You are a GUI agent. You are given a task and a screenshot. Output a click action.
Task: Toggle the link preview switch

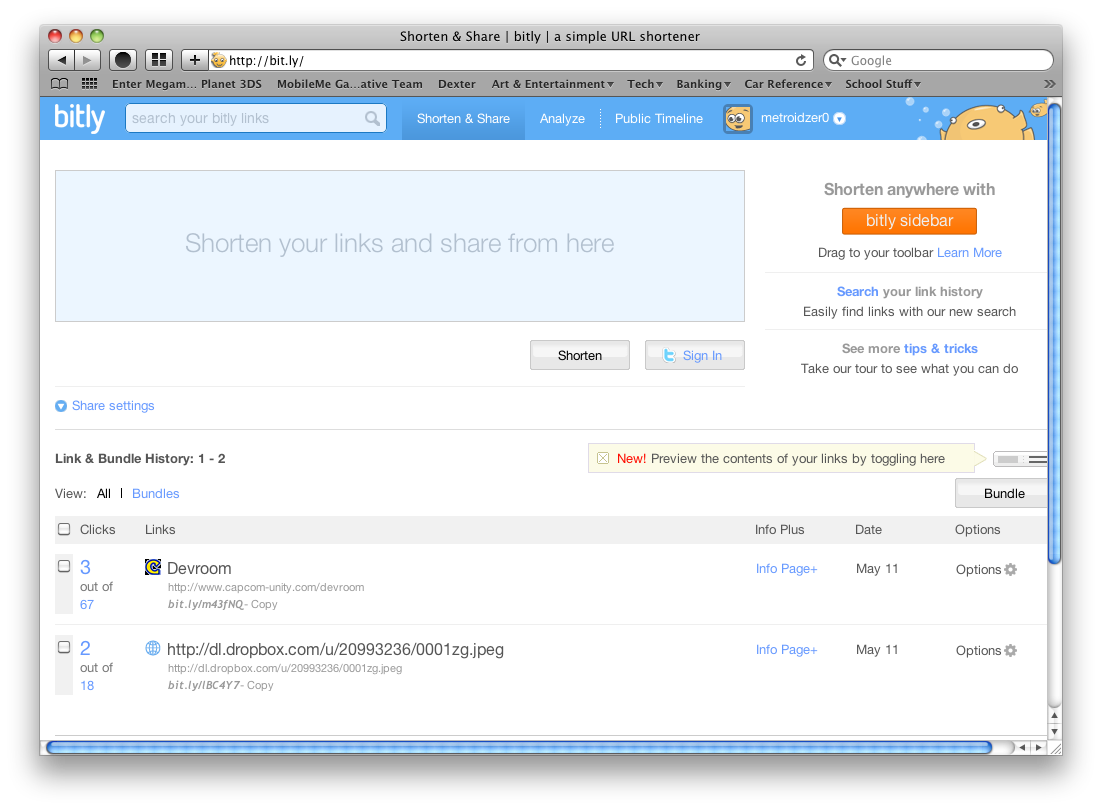(1019, 459)
